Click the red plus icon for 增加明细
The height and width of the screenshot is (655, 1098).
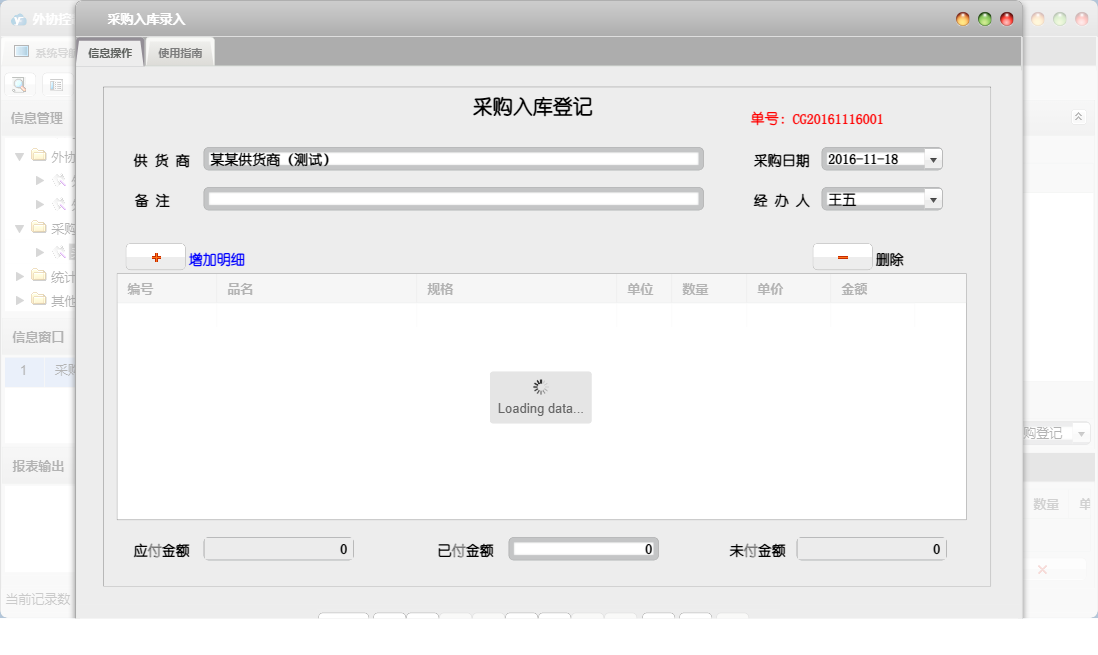(154, 256)
